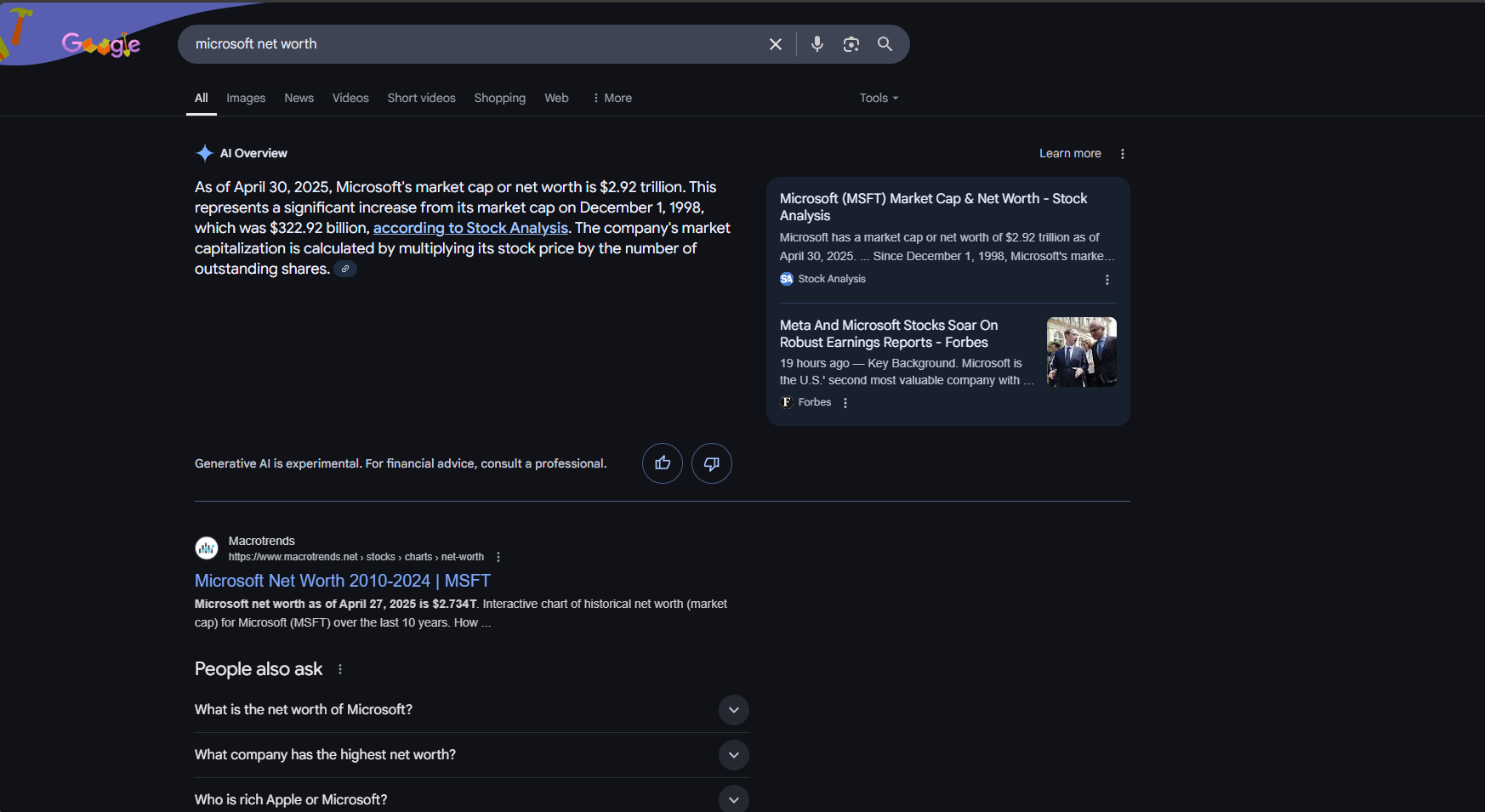
Task: Click the 'Macrotrends' site name
Action: point(262,541)
